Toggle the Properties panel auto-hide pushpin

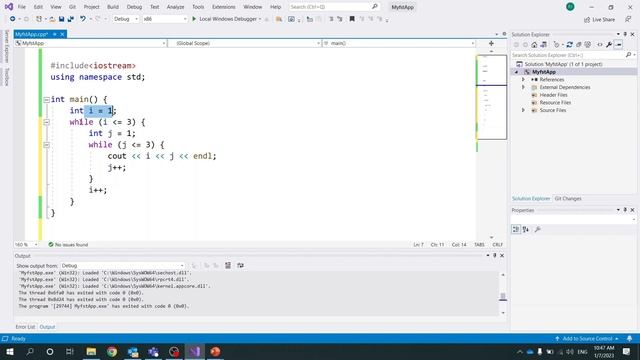pyautogui.click(x=625, y=210)
